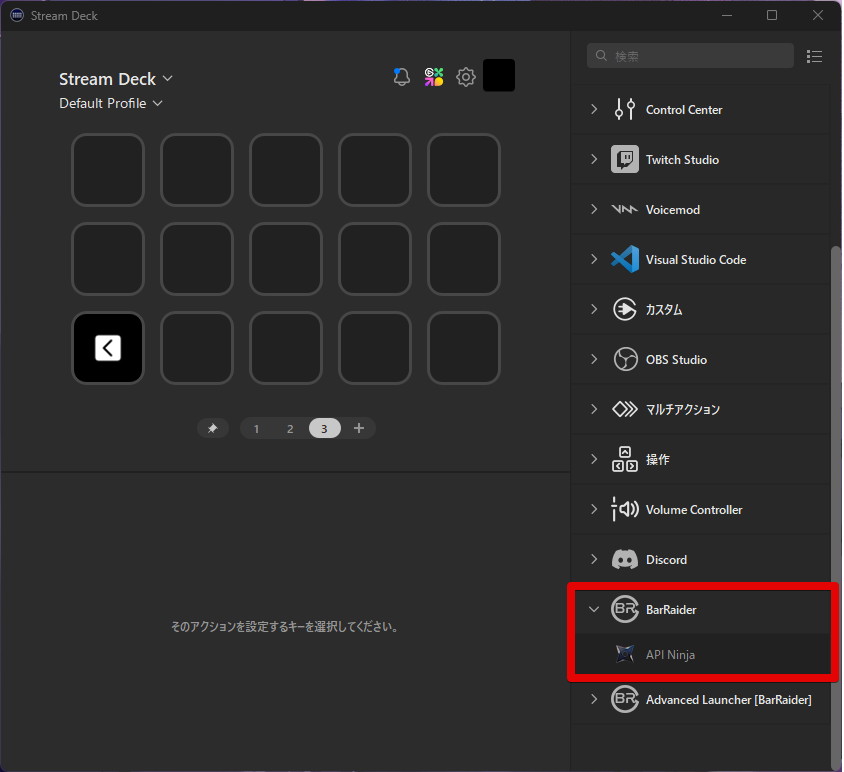
Task: Click the Twitch Studio icon
Action: [624, 159]
